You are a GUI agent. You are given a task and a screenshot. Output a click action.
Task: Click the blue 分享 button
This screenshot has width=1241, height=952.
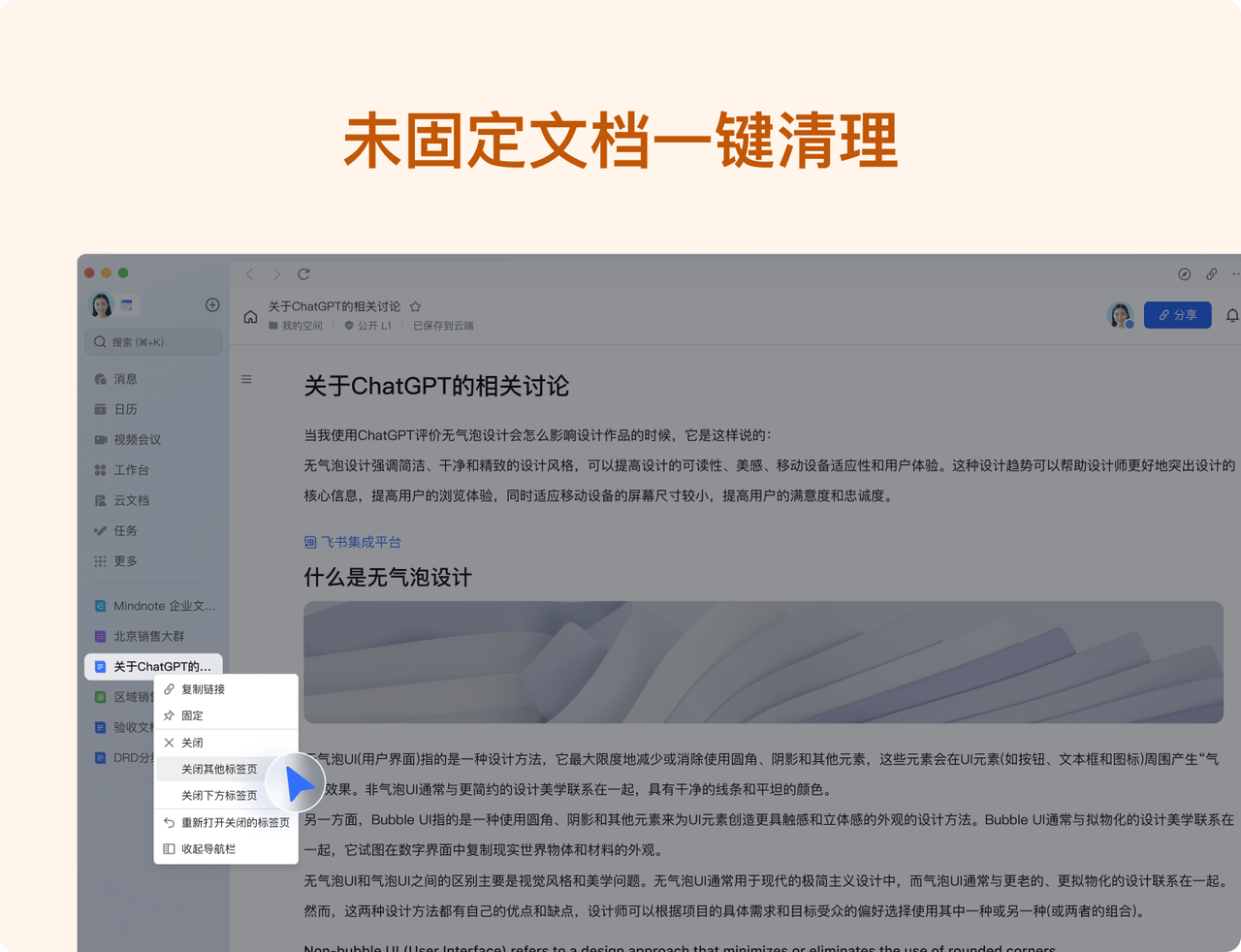pyautogui.click(x=1177, y=315)
